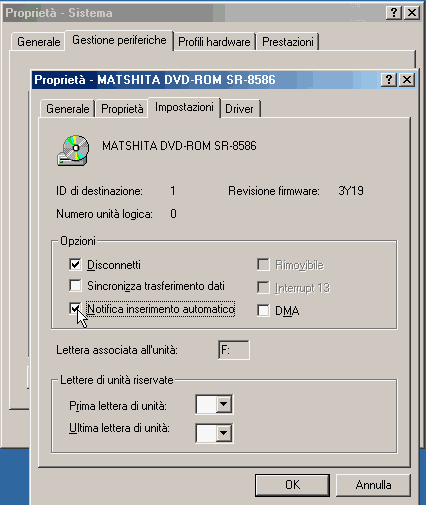Click the DVD-ROM drive icon
426x505 pixels.
[x=73, y=150]
